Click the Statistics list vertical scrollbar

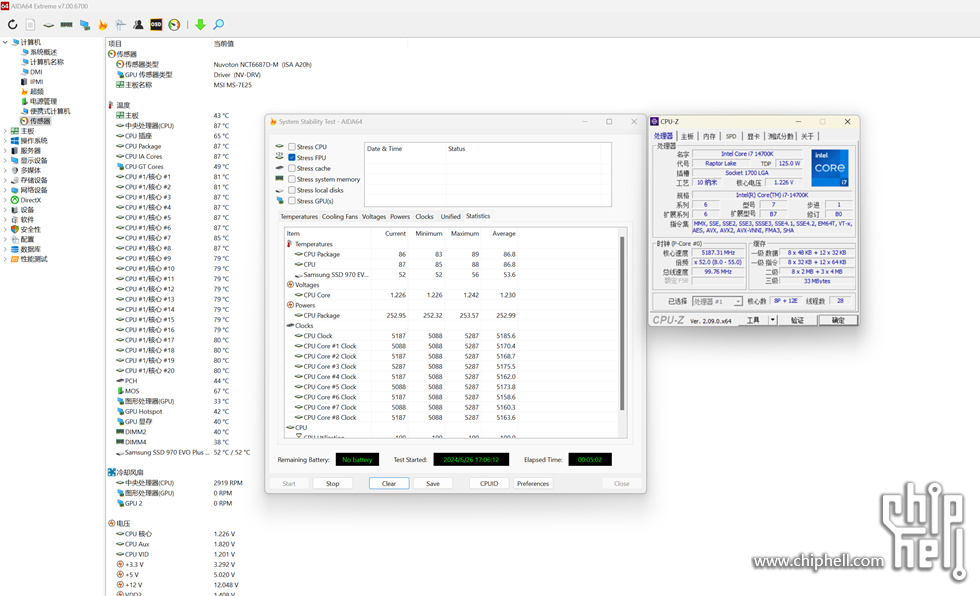tap(622, 324)
